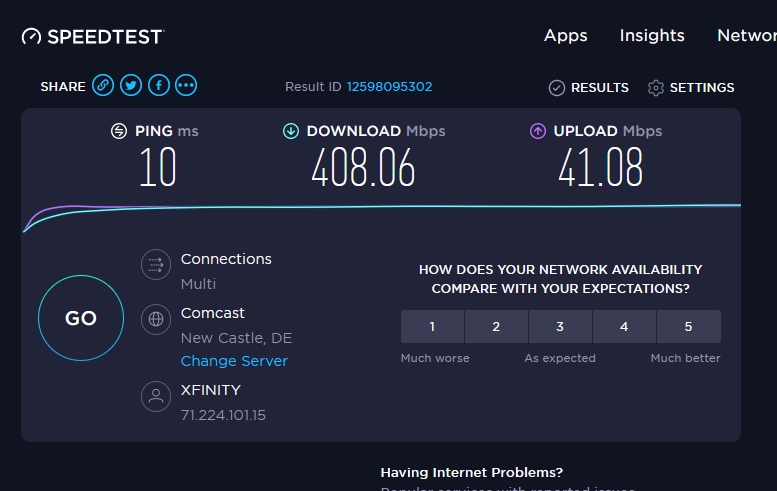The height and width of the screenshot is (491, 777).
Task: Pick rating 4 in survey
Action: tap(624, 327)
